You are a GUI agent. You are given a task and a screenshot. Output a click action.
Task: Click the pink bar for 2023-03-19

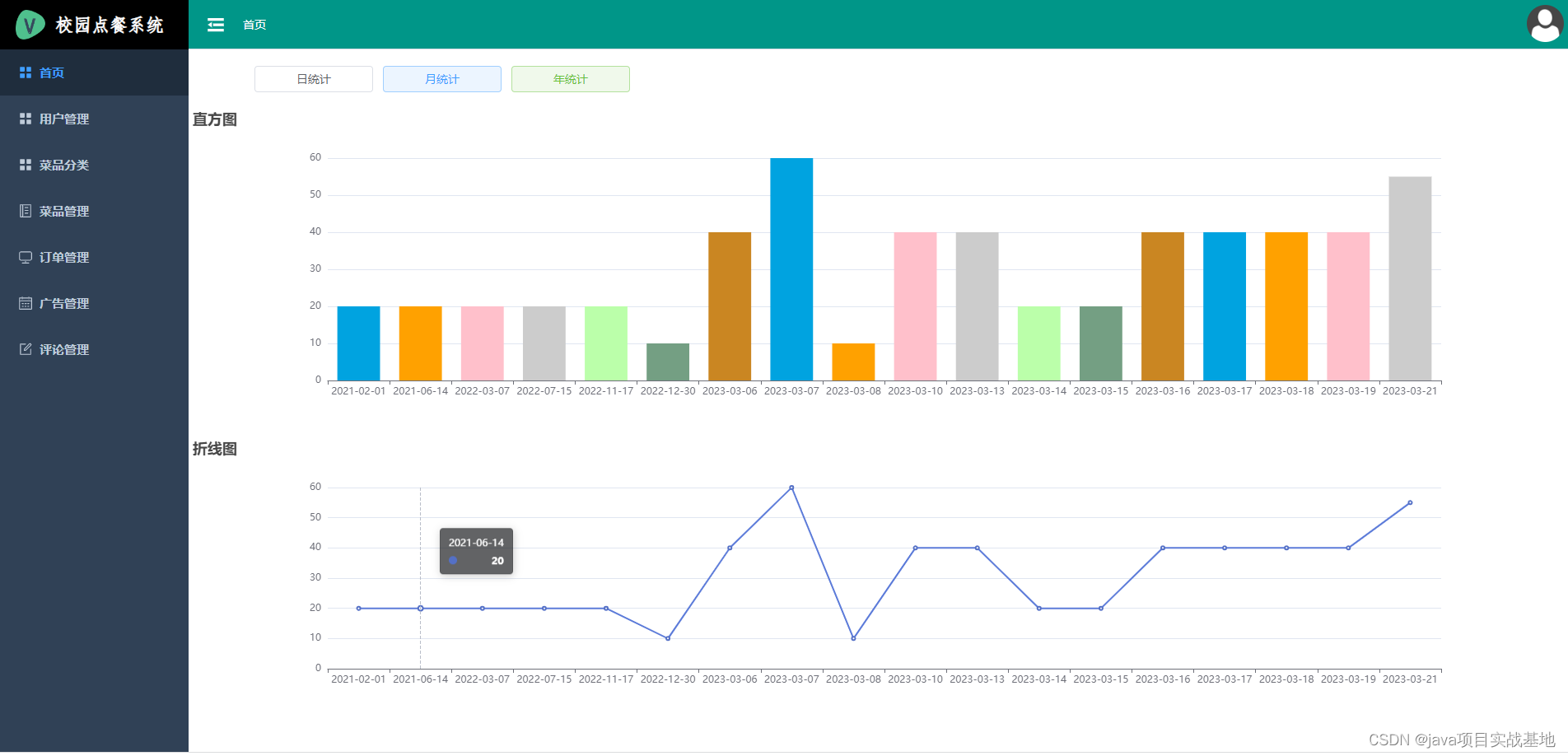[x=1348, y=306]
